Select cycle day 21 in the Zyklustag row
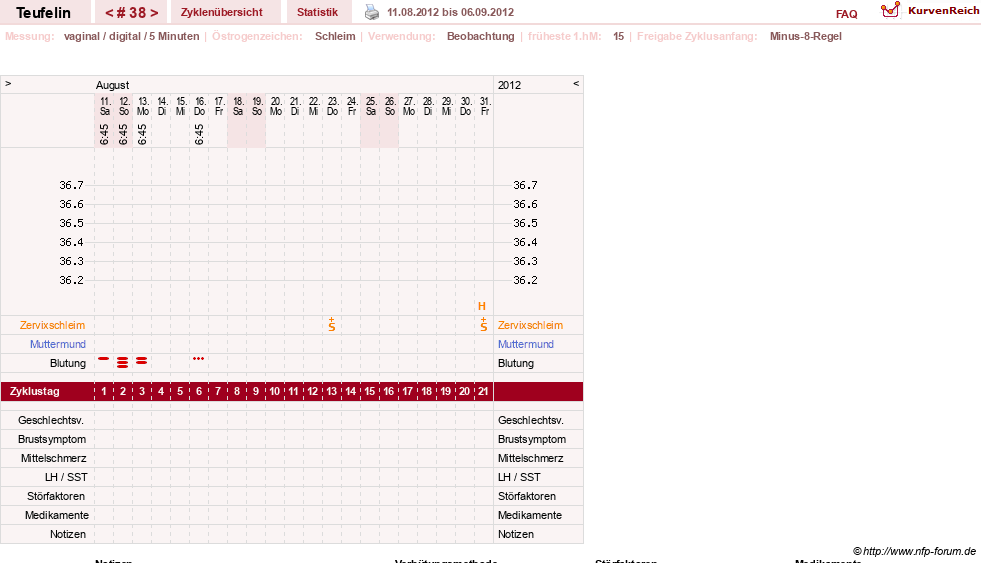 tap(483, 392)
